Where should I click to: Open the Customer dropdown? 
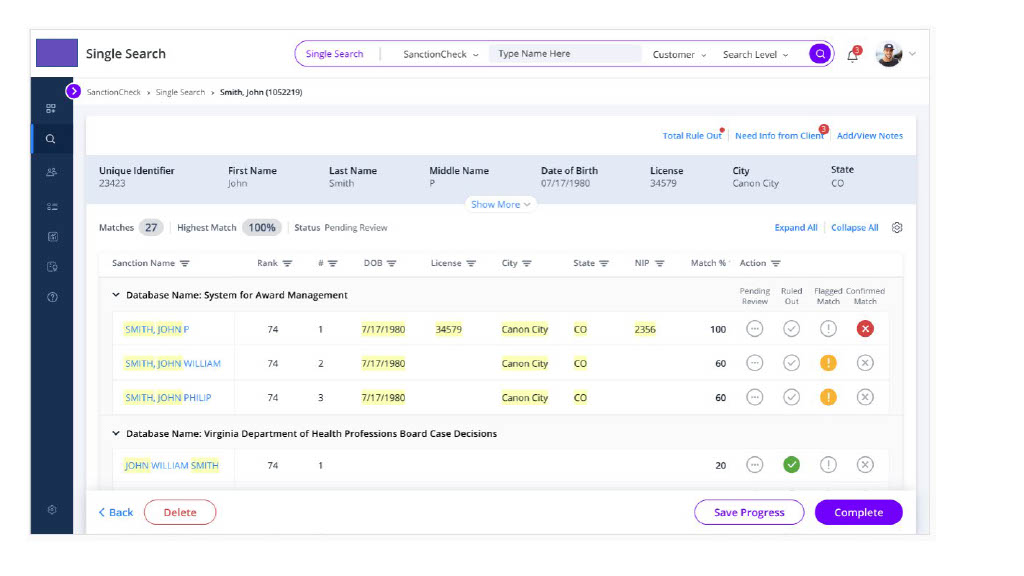point(679,55)
